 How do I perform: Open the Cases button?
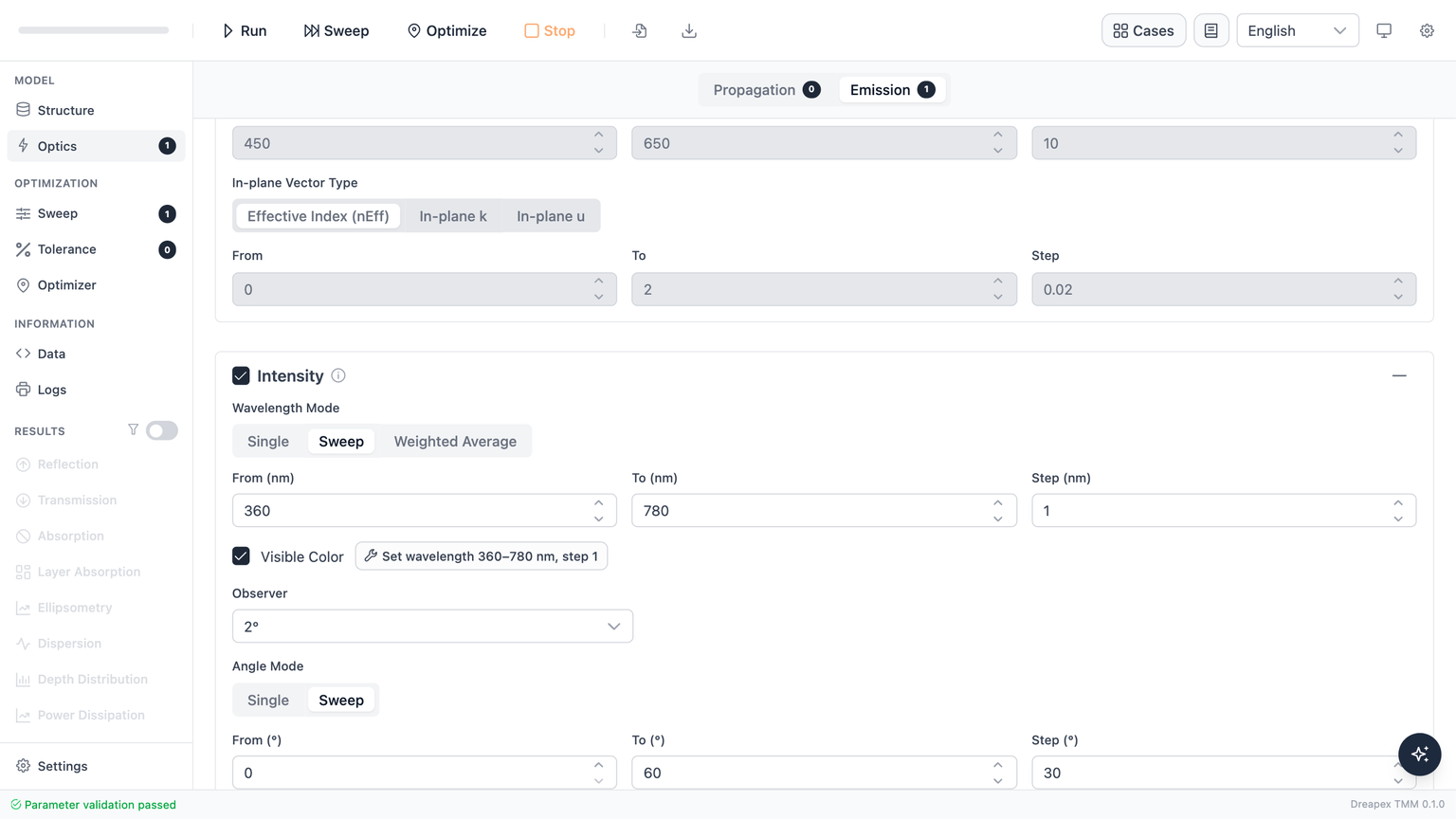(1143, 30)
